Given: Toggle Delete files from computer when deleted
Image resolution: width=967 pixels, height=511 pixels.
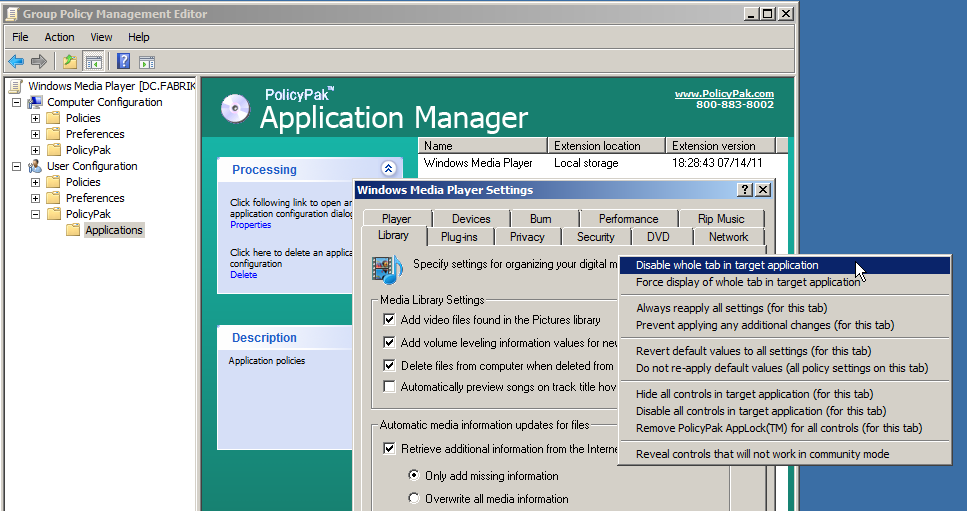Looking at the screenshot, I should [389, 366].
